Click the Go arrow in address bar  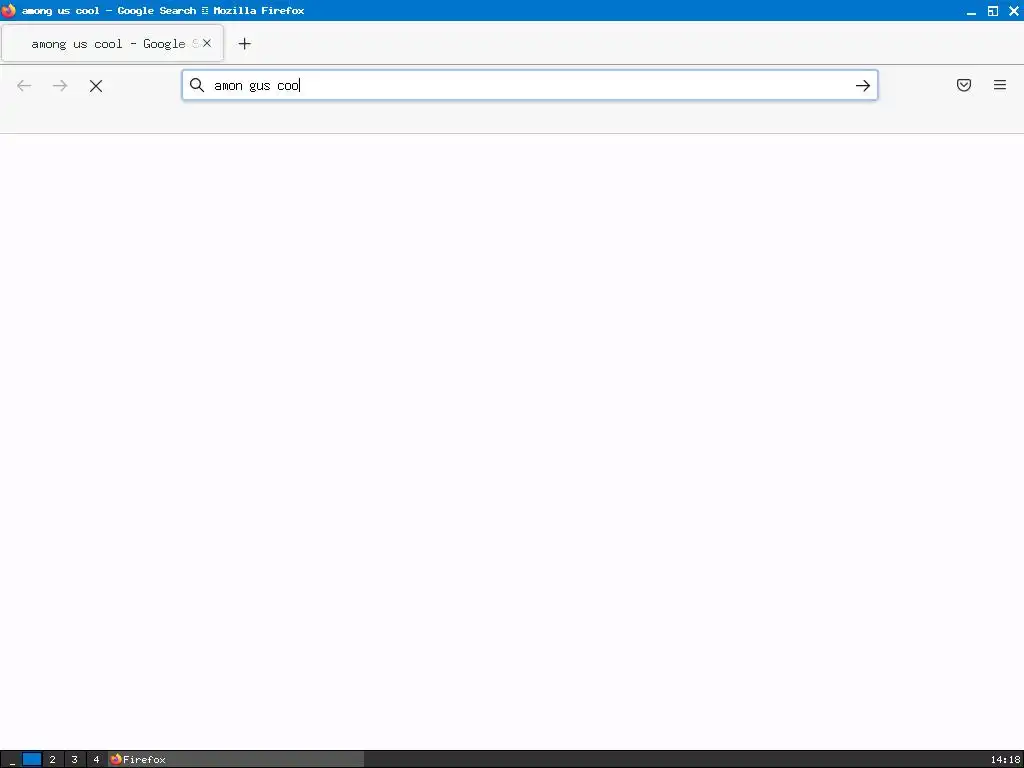[x=863, y=86]
